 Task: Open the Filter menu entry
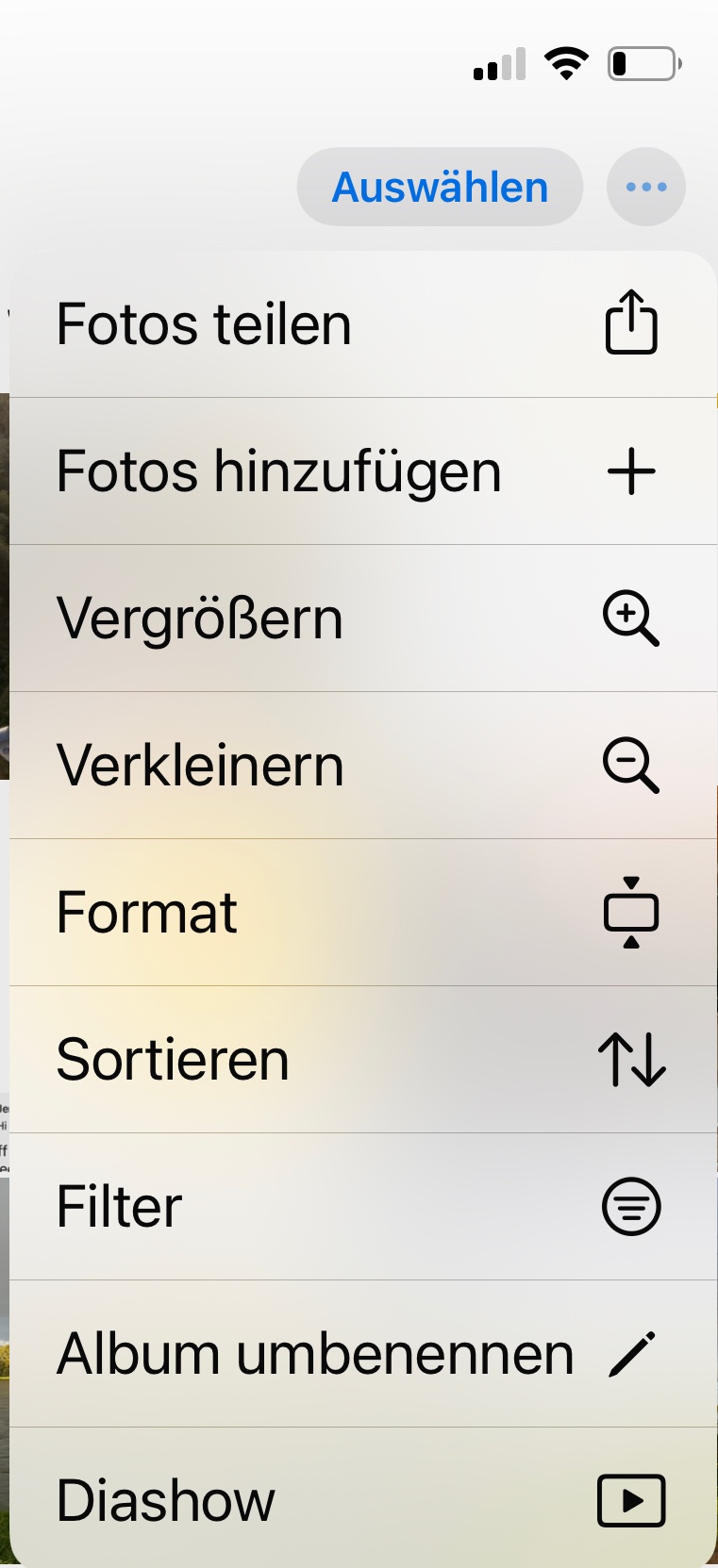click(x=119, y=1207)
